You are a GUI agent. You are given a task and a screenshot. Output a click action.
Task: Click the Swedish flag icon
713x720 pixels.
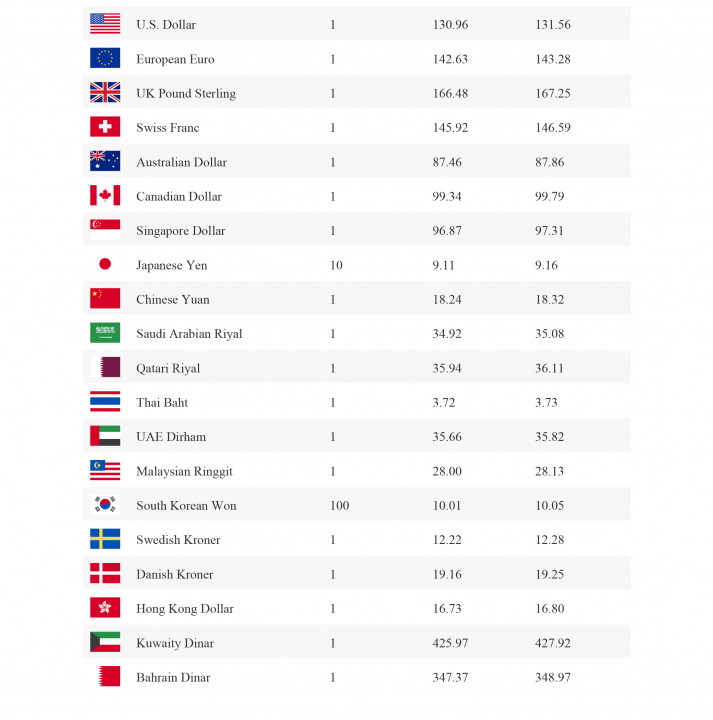(x=105, y=539)
